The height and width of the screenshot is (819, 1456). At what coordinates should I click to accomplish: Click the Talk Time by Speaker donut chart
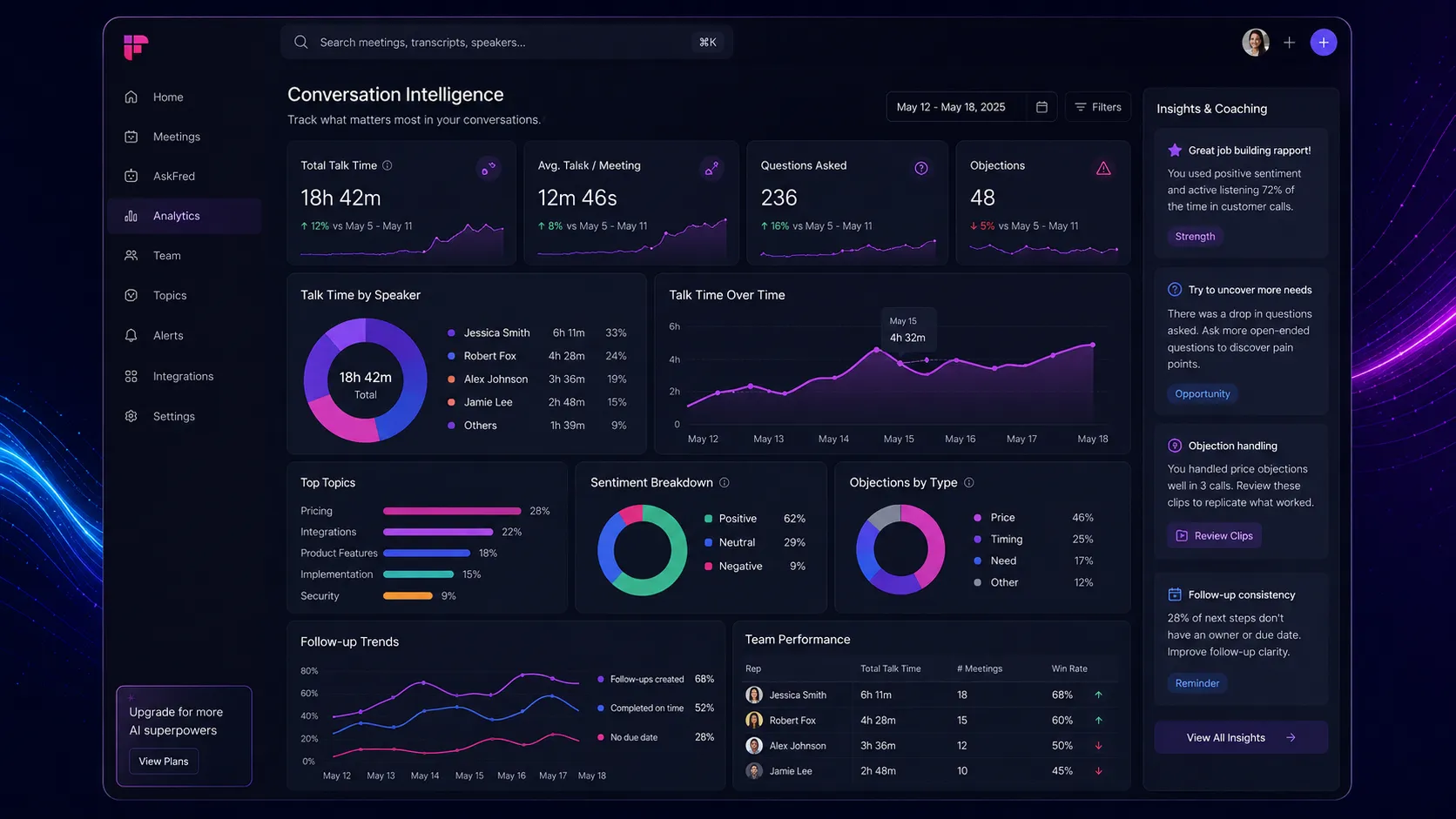tap(366, 380)
